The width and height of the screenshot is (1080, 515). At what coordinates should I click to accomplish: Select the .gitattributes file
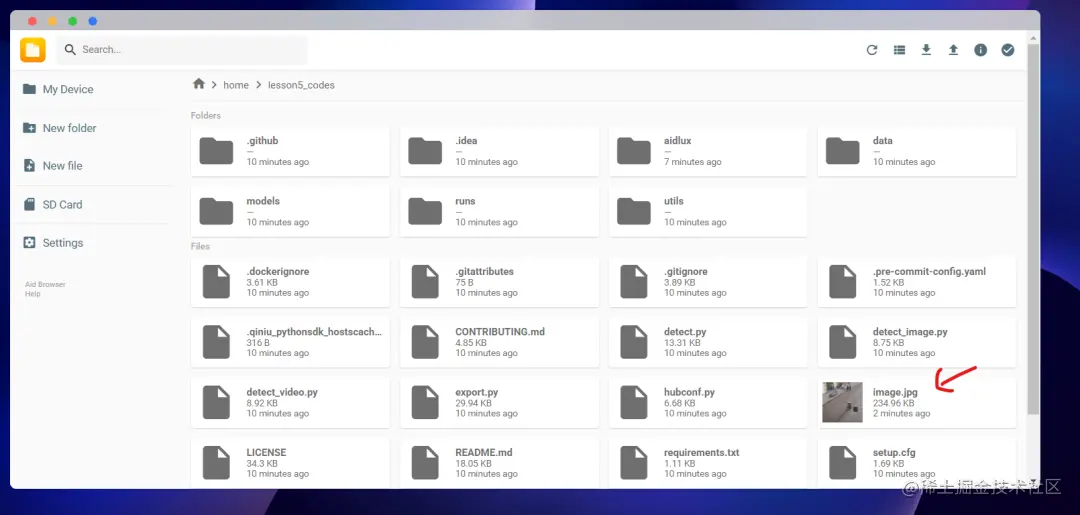(499, 282)
